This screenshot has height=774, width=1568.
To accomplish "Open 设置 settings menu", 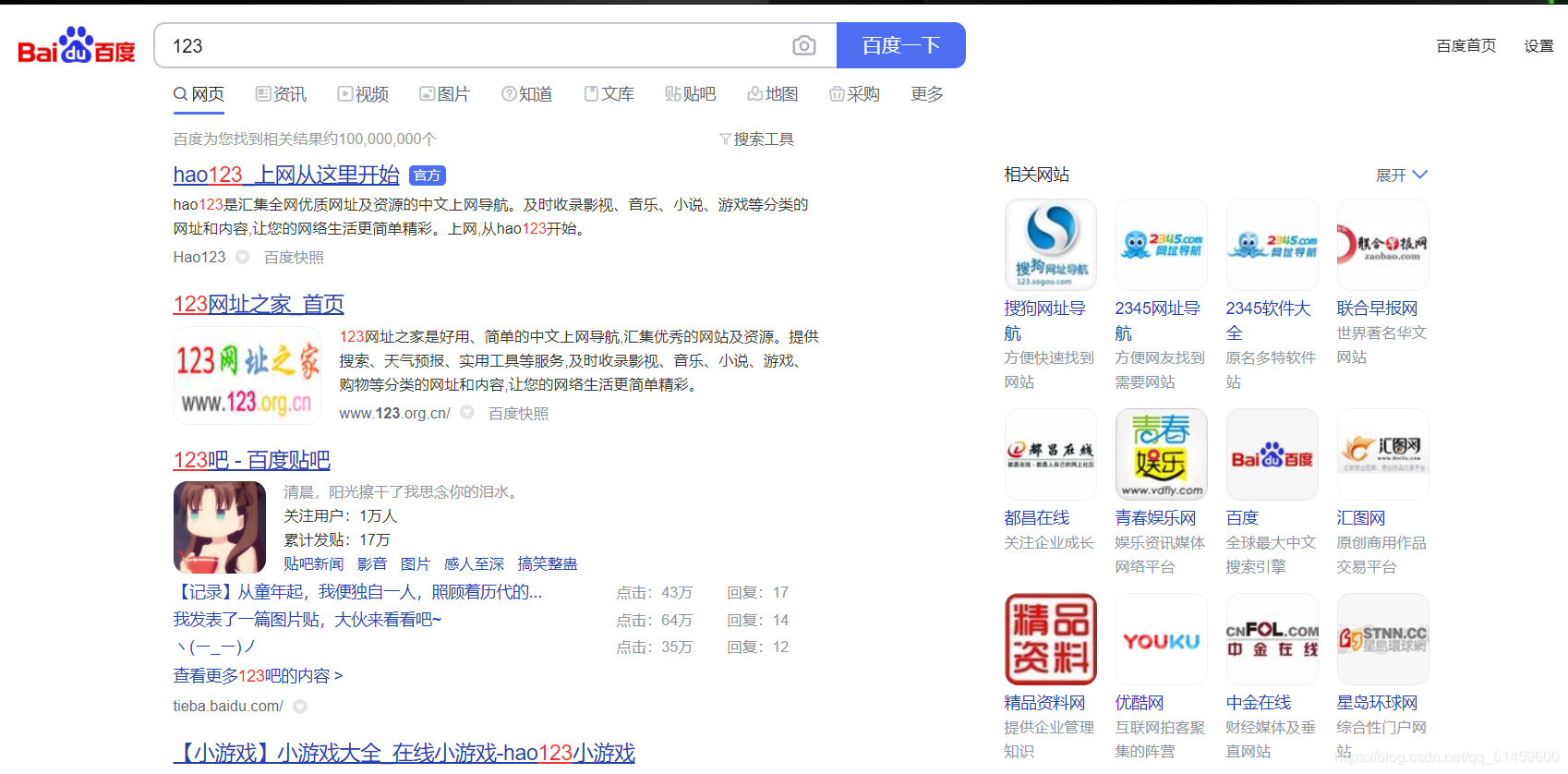I will pos(1538,46).
